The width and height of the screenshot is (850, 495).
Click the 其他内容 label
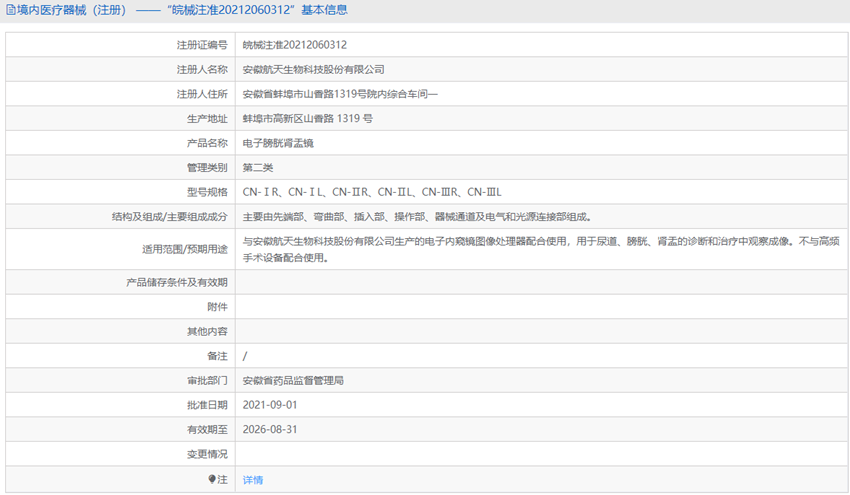pos(207,331)
